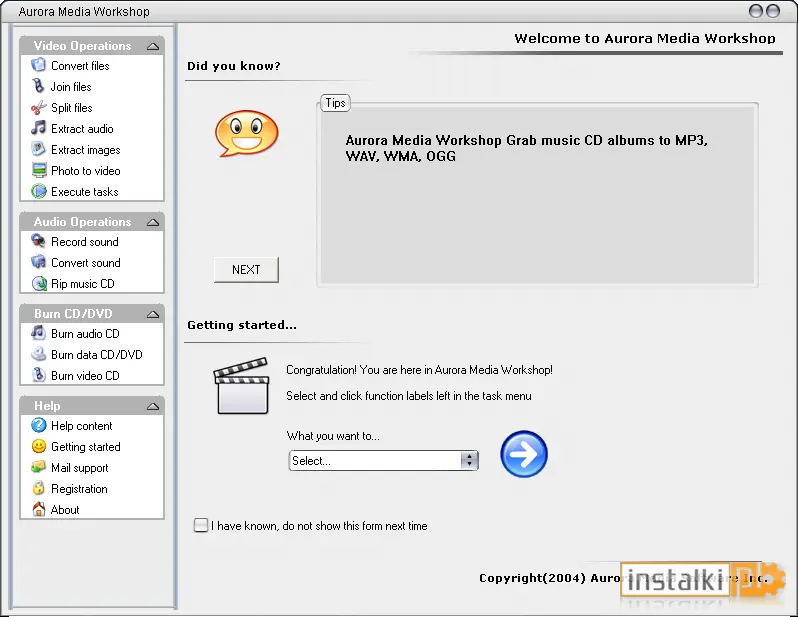Click the Getting started smiley icon

pos(39,446)
